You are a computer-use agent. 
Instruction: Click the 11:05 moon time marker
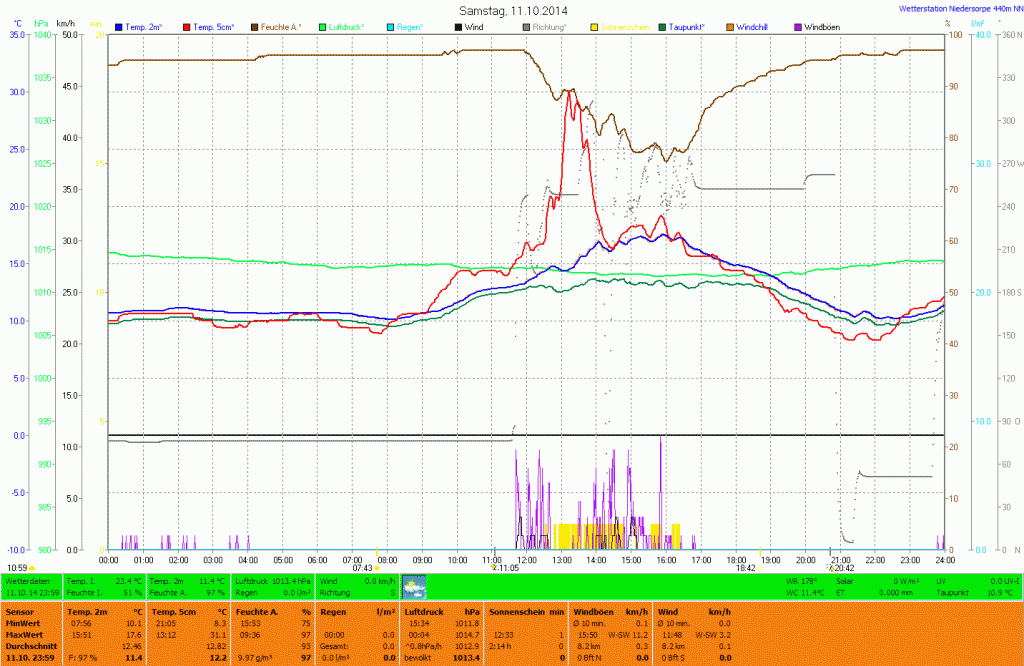coord(507,568)
